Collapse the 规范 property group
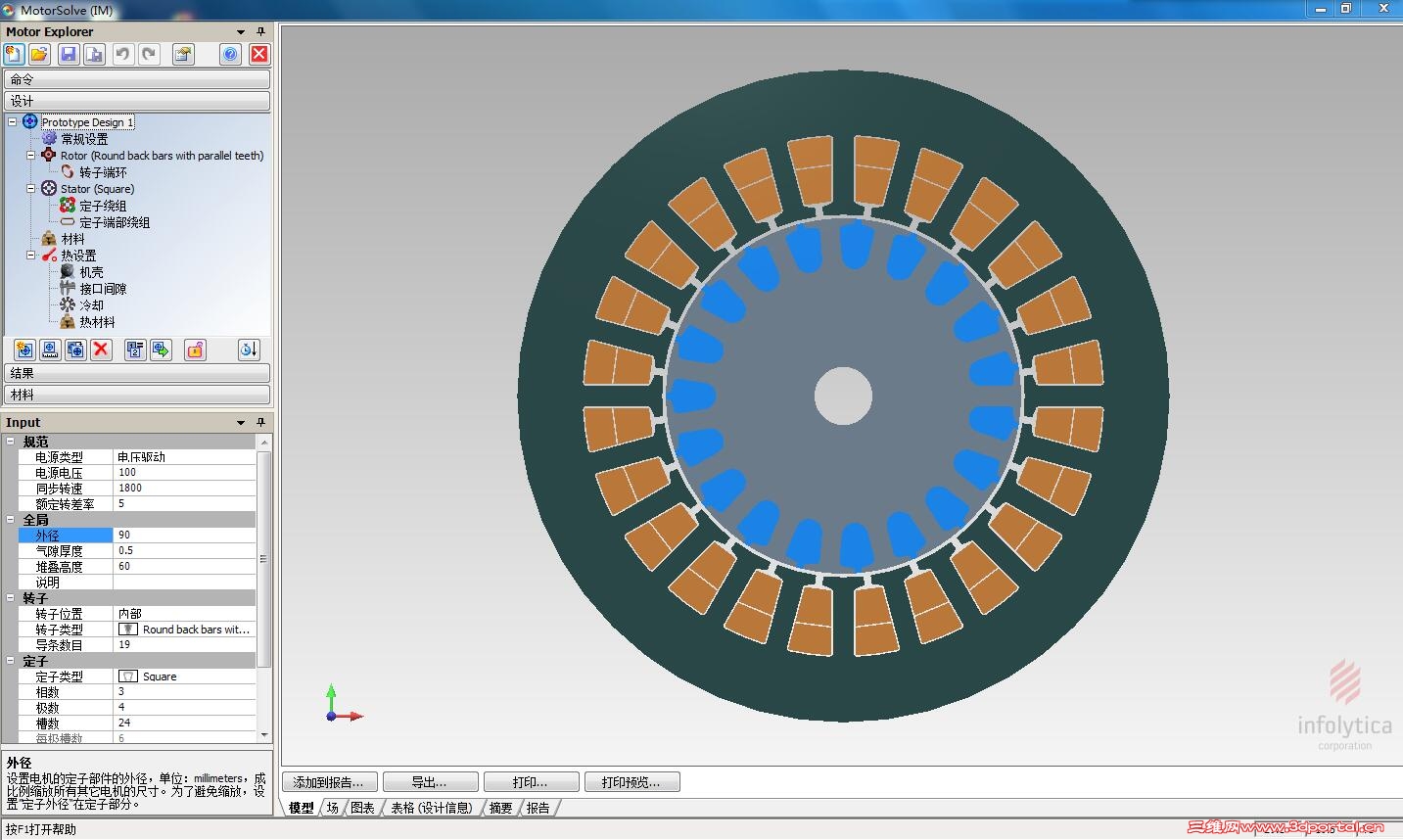This screenshot has width=1403, height=840. (11, 442)
